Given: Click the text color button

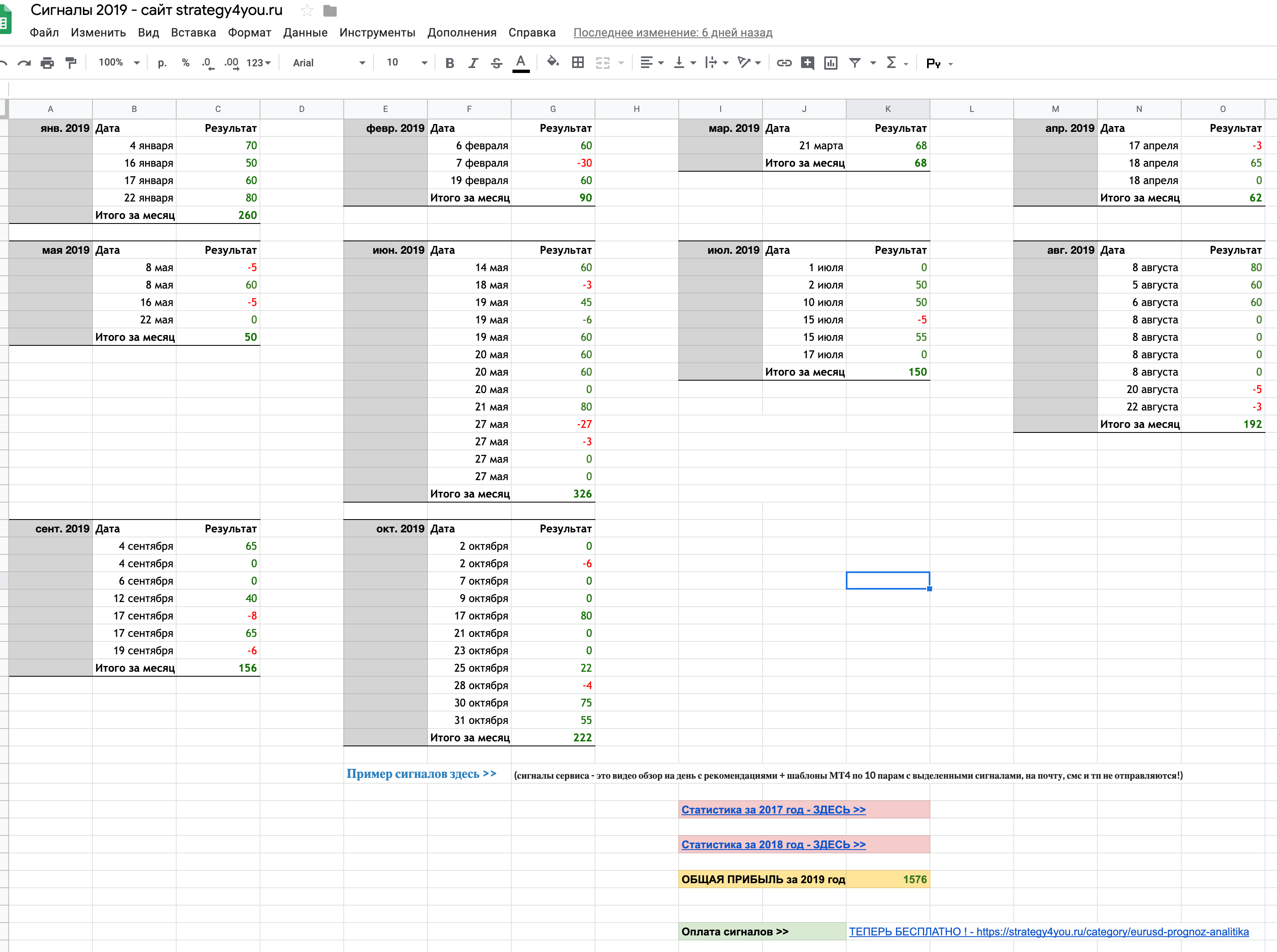Looking at the screenshot, I should point(520,63).
